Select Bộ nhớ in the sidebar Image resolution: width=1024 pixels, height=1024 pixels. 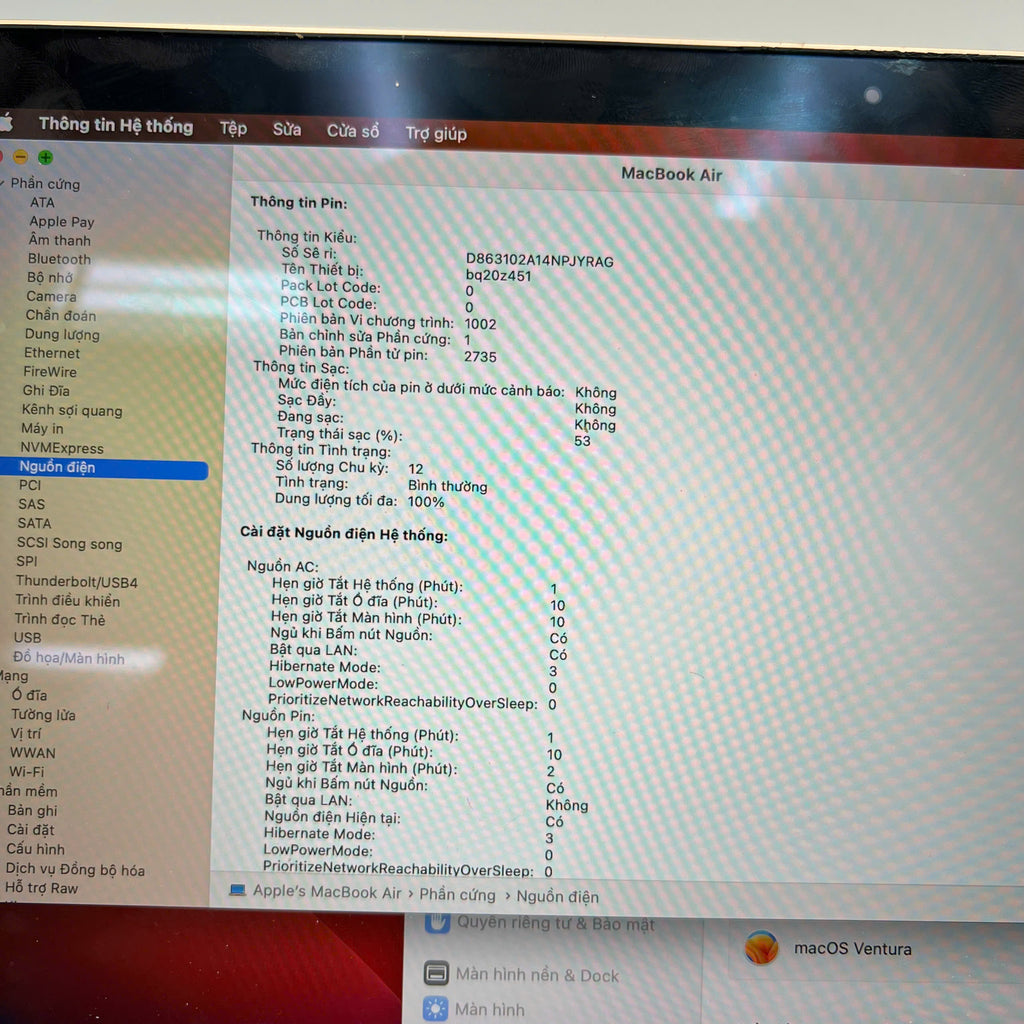click(x=50, y=278)
